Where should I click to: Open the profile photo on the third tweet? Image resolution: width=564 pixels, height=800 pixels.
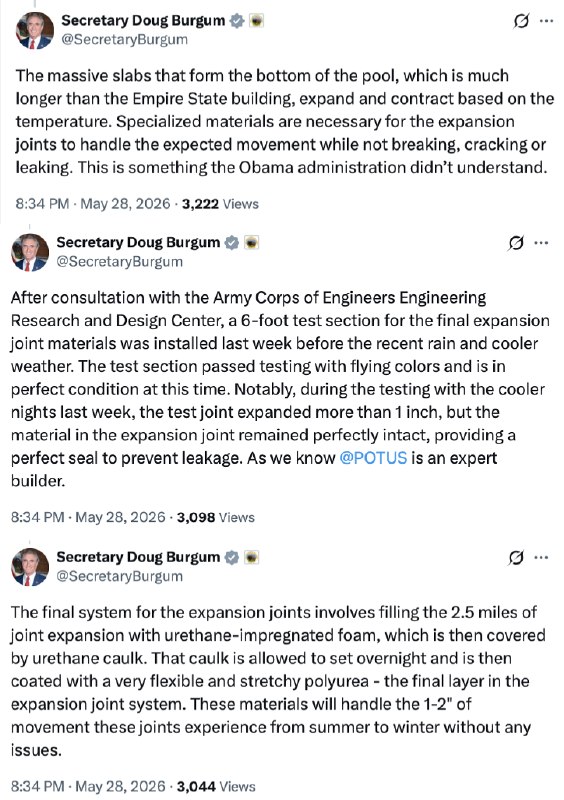30,567
